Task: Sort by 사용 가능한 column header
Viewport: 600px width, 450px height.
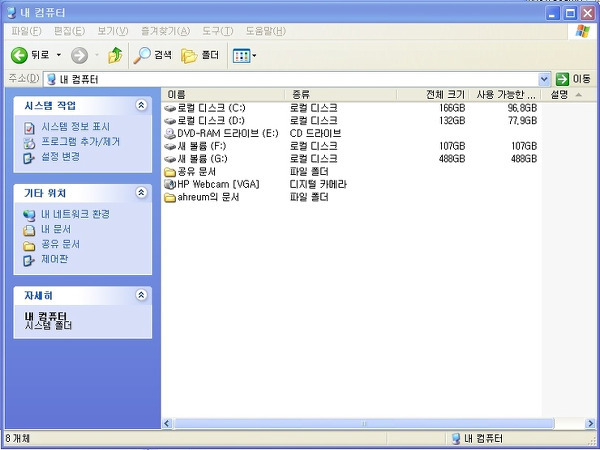Action: click(505, 95)
